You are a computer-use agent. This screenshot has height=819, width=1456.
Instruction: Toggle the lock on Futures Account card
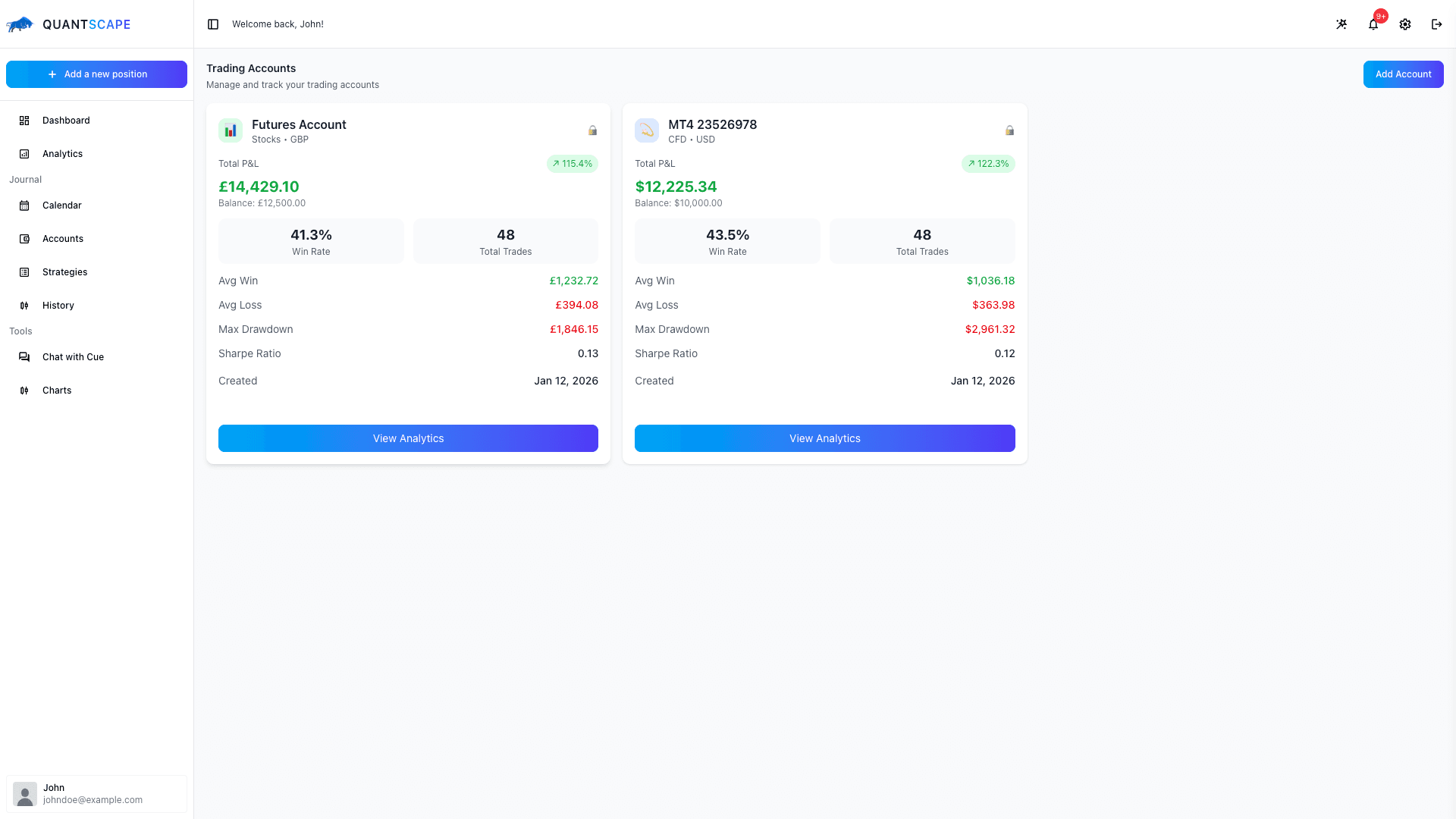coord(593,130)
